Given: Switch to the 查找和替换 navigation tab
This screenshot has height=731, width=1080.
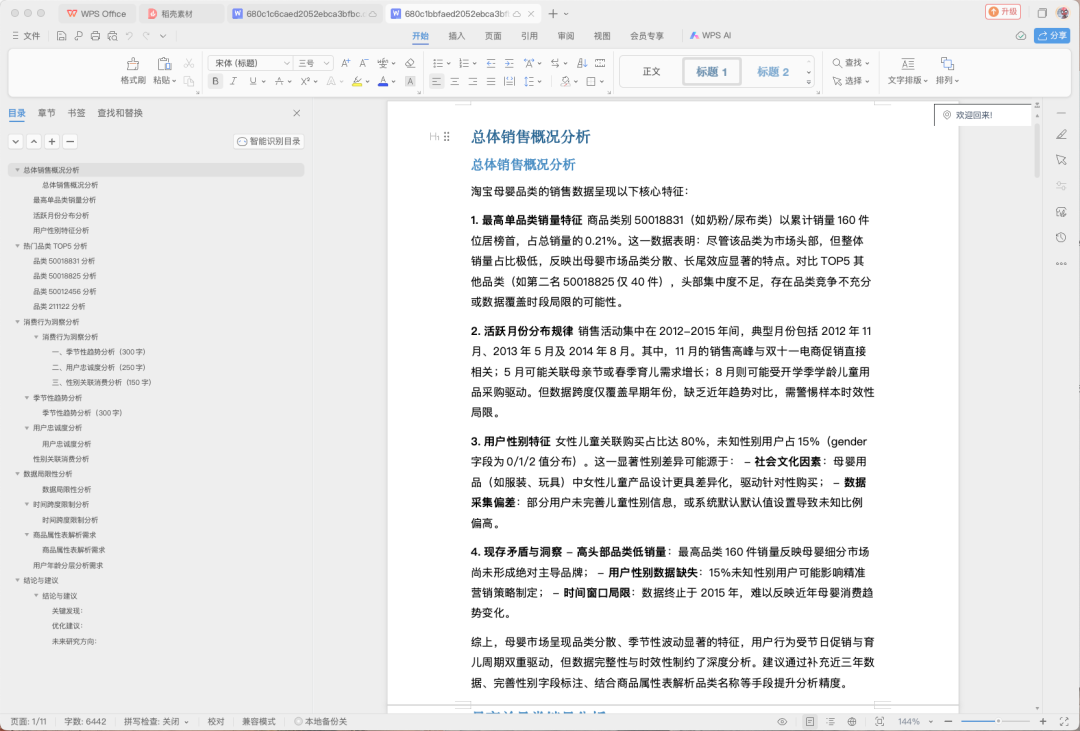Looking at the screenshot, I should [x=120, y=113].
